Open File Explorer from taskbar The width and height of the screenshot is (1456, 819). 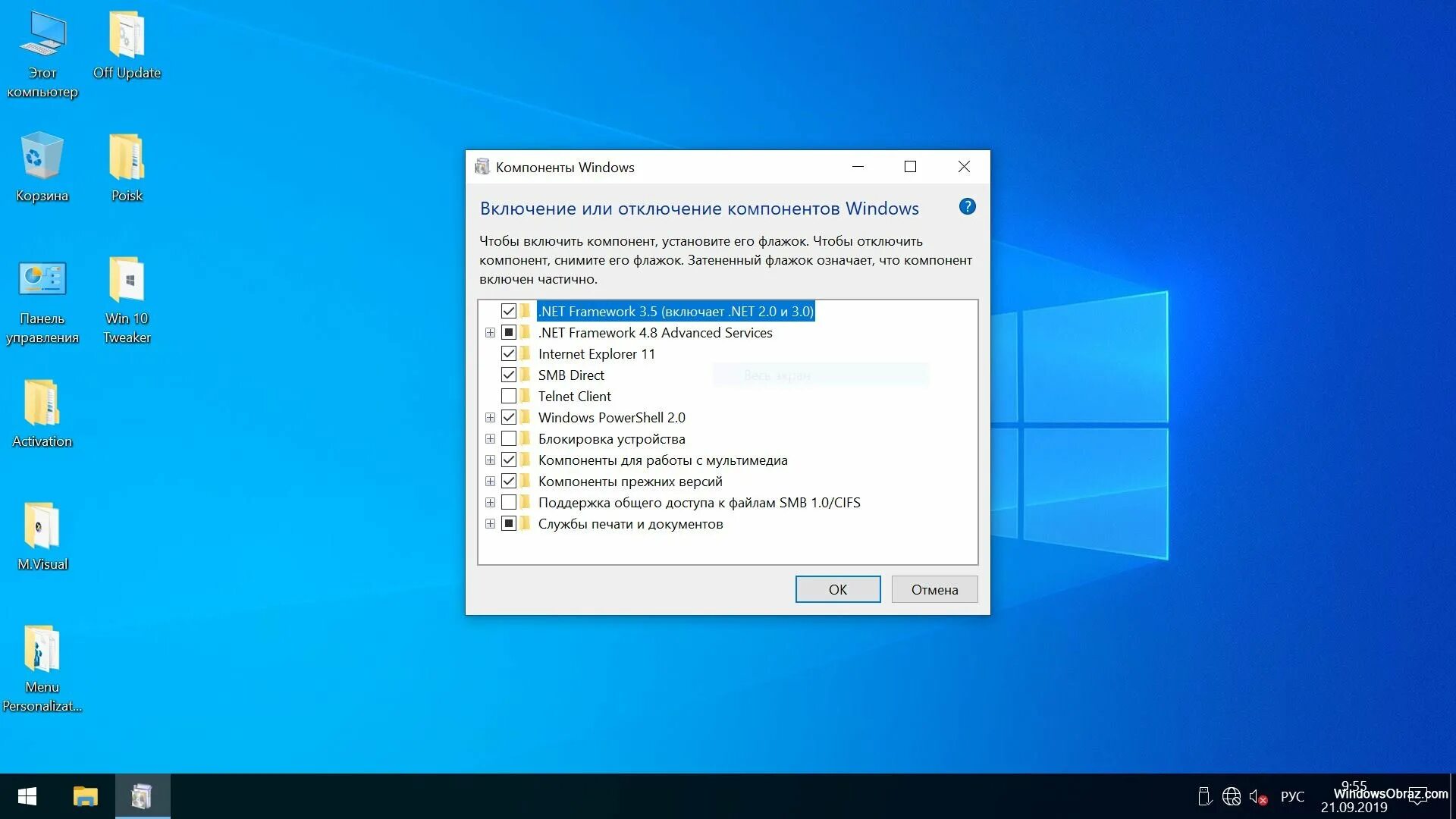pyautogui.click(x=84, y=796)
